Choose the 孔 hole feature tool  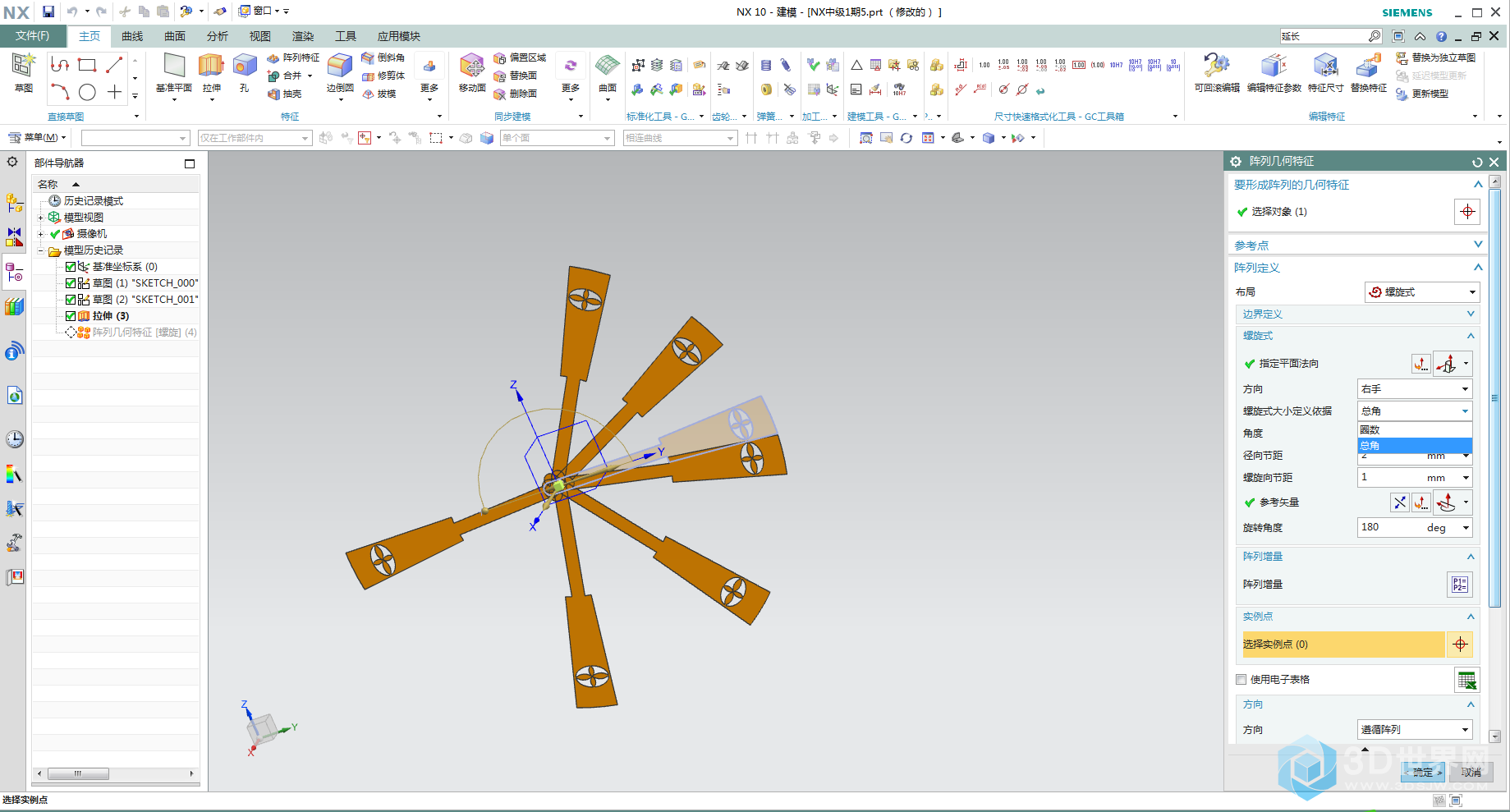tap(245, 72)
